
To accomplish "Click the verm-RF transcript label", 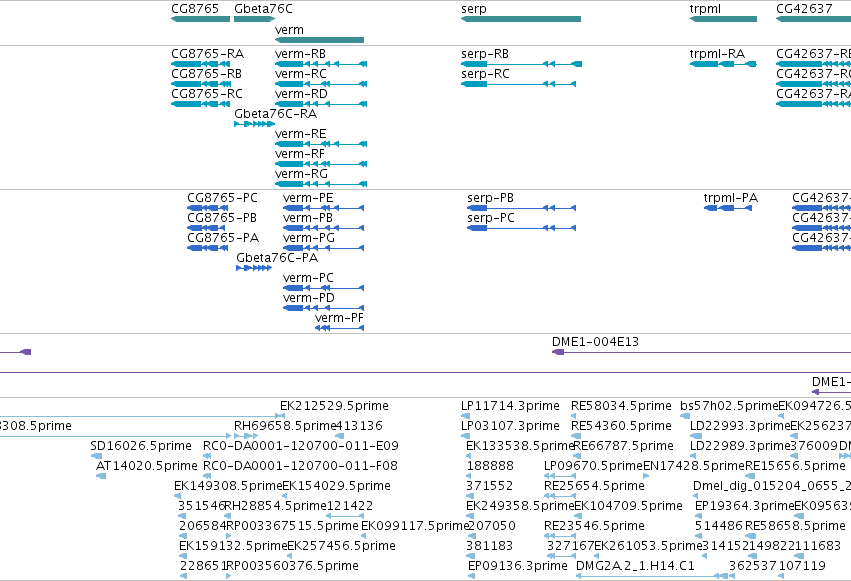I will tap(300, 154).
